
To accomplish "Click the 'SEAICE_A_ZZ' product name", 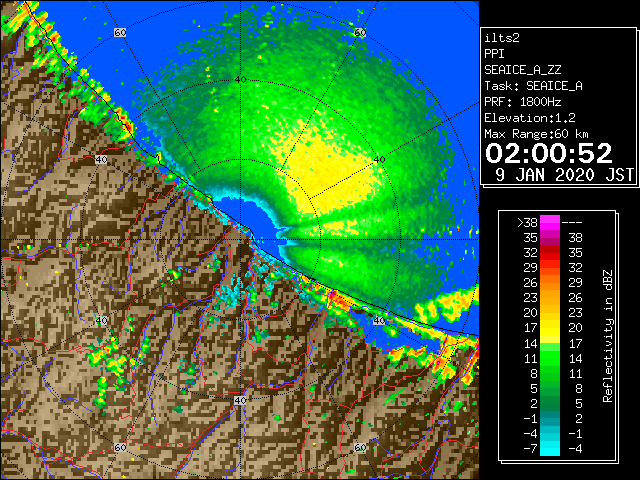I will coord(523,70).
